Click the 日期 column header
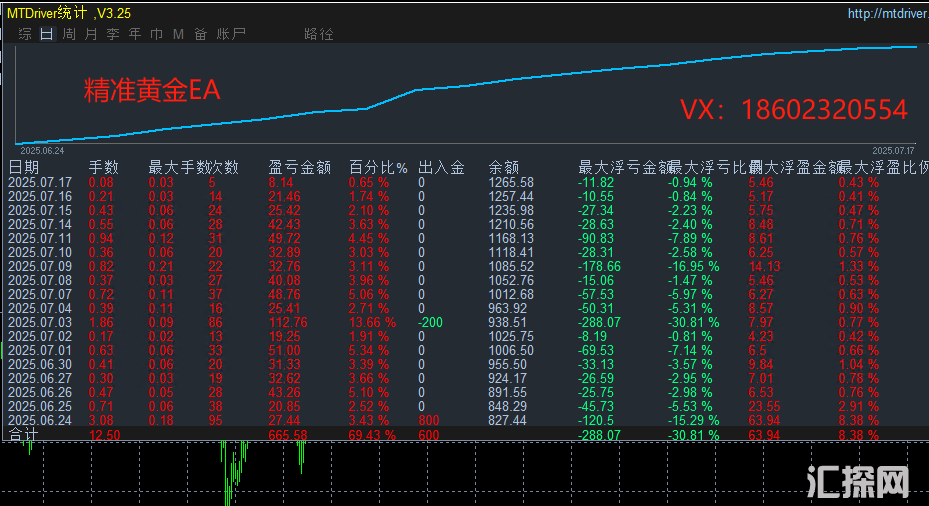 point(24,168)
